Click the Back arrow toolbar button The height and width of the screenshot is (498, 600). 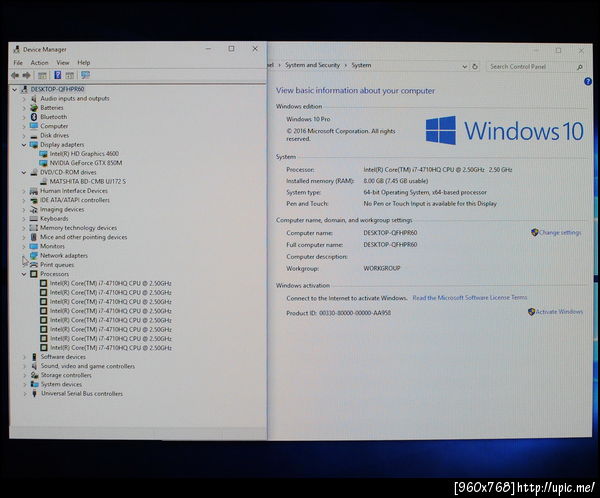(15, 75)
